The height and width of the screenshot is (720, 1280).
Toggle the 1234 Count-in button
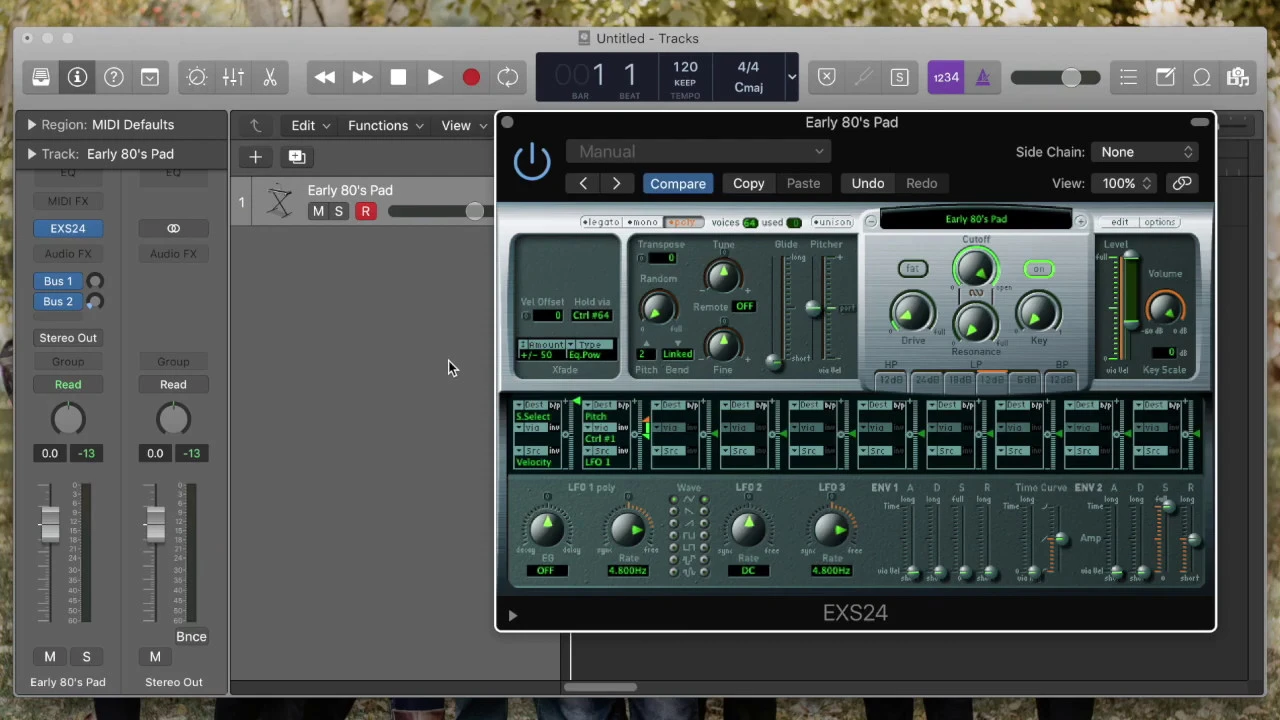coord(946,77)
